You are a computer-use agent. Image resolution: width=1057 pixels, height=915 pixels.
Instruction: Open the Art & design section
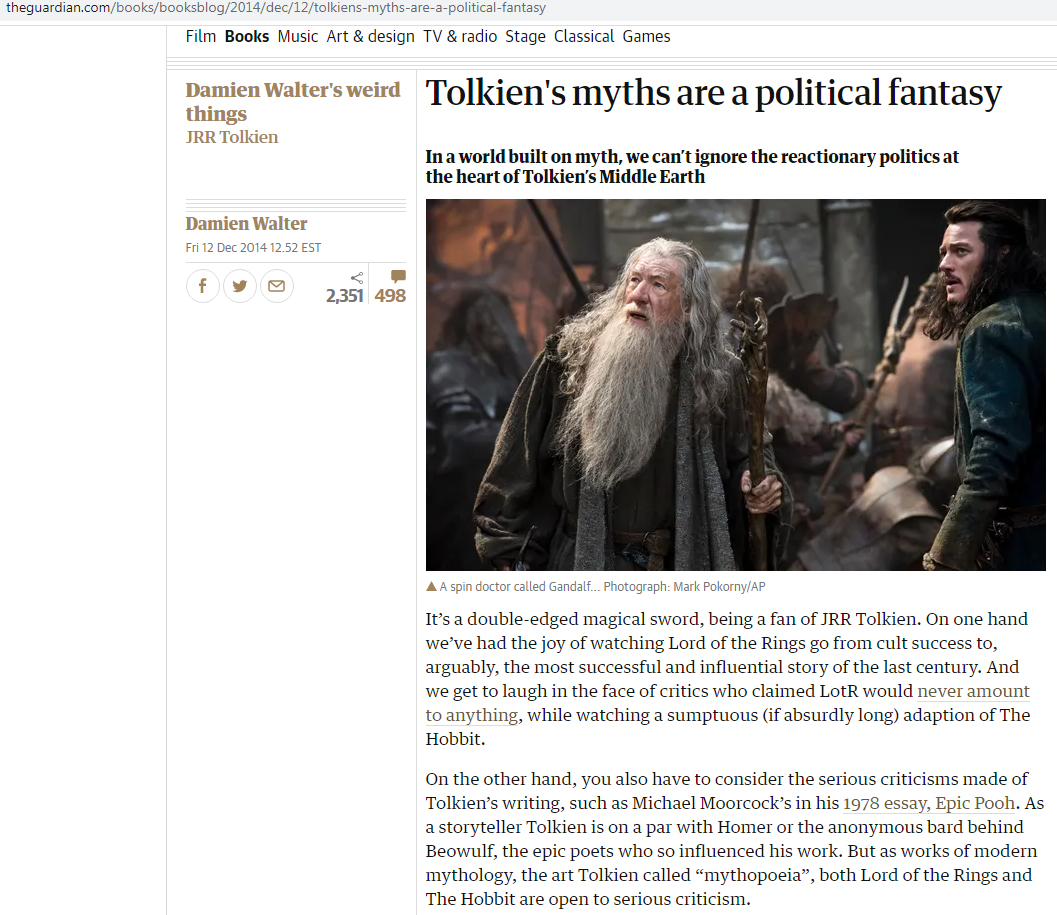point(370,36)
